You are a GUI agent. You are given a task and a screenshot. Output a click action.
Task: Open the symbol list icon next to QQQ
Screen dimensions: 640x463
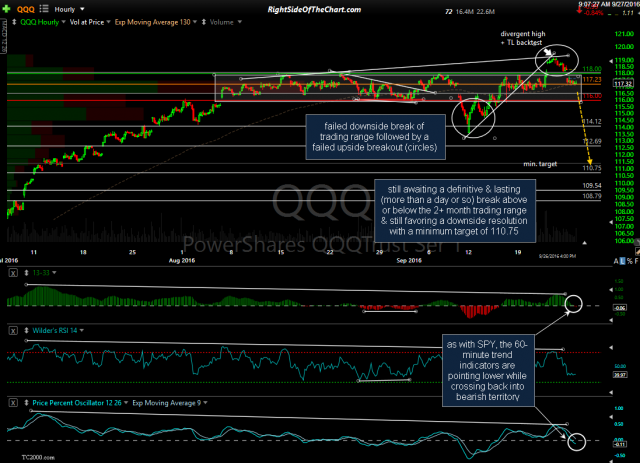tap(44, 9)
